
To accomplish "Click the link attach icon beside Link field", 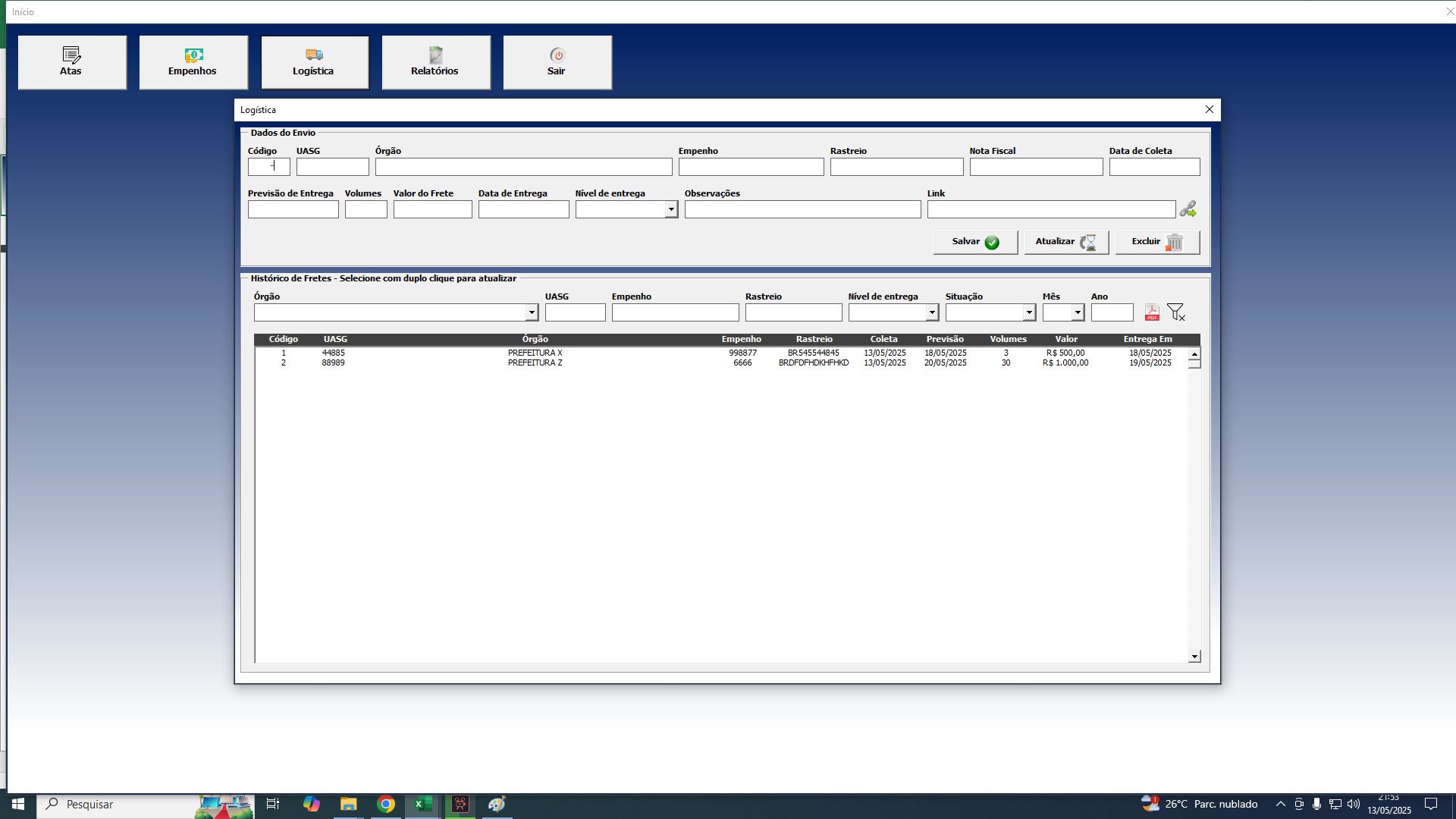I will pyautogui.click(x=1188, y=209).
